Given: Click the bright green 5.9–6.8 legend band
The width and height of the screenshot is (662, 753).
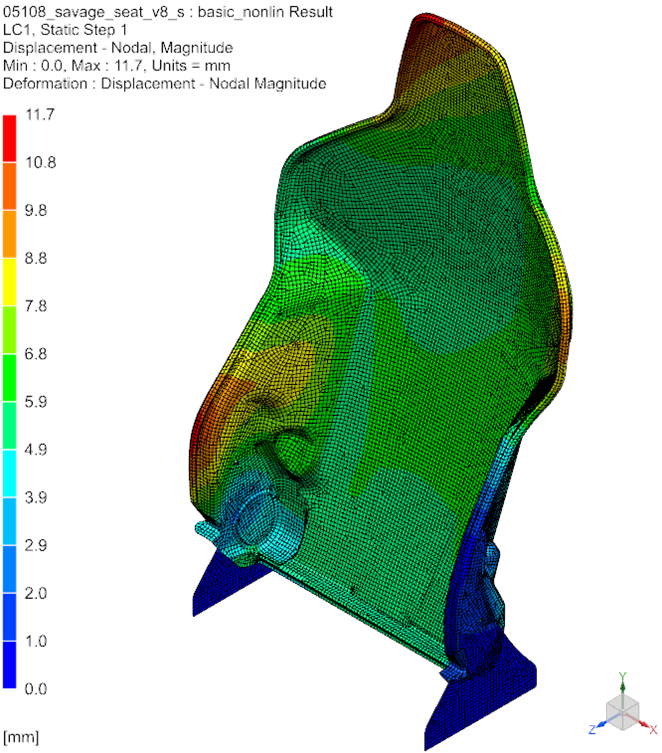Looking at the screenshot, I should point(10,377).
